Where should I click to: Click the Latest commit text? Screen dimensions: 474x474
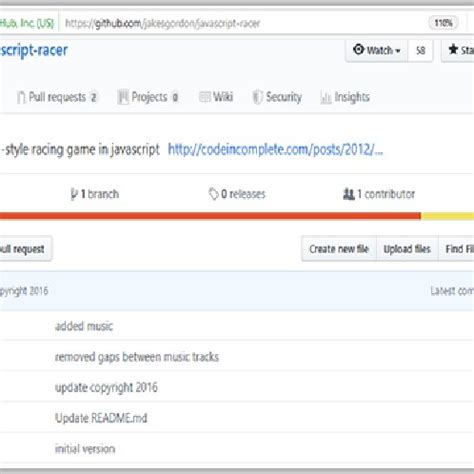tap(452, 291)
